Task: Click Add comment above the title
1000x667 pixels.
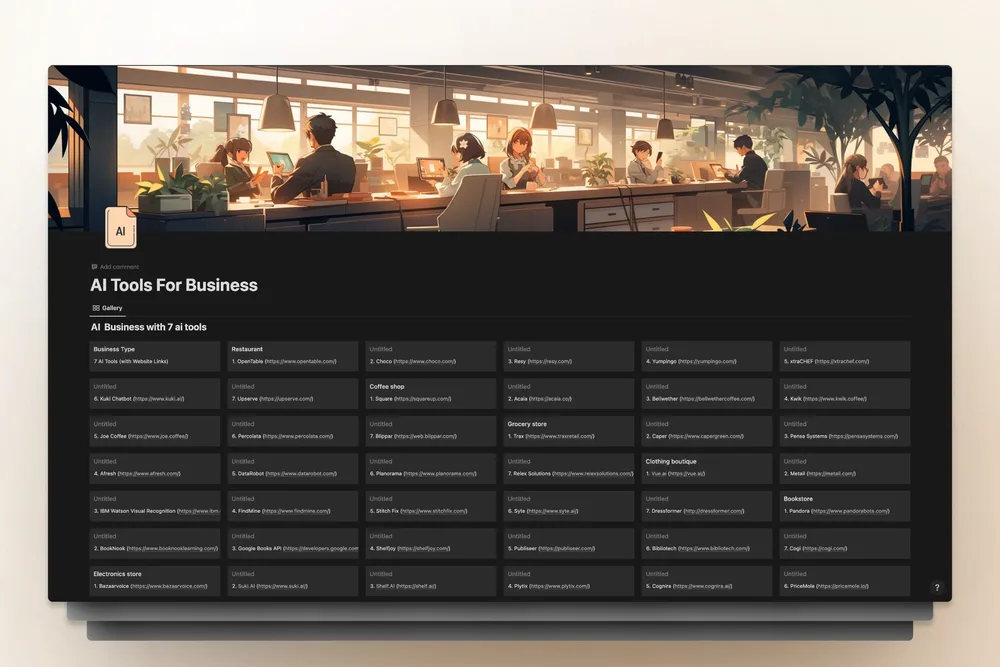Action: 115,267
